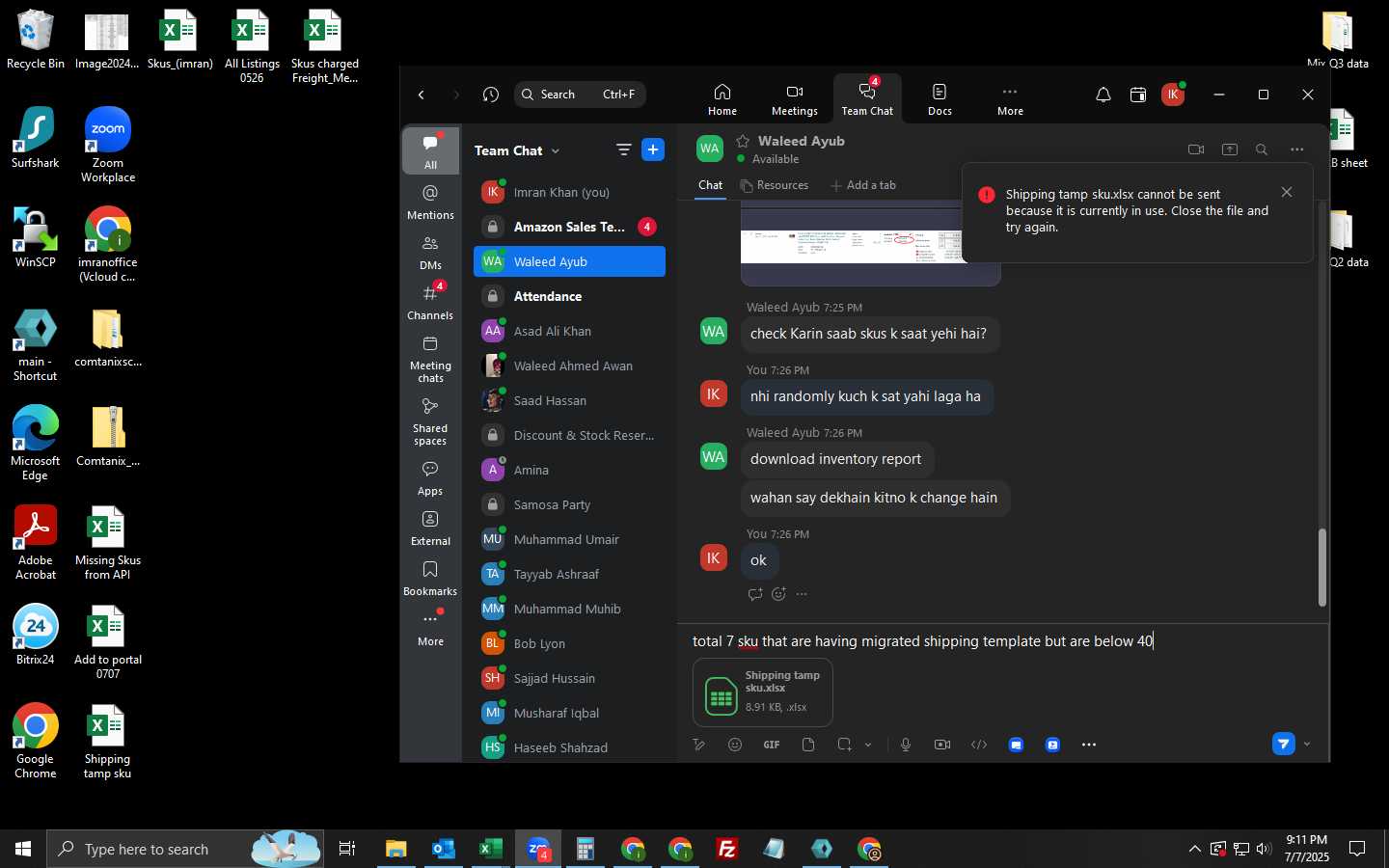Search within the Waleed Ayub chat

click(1262, 149)
